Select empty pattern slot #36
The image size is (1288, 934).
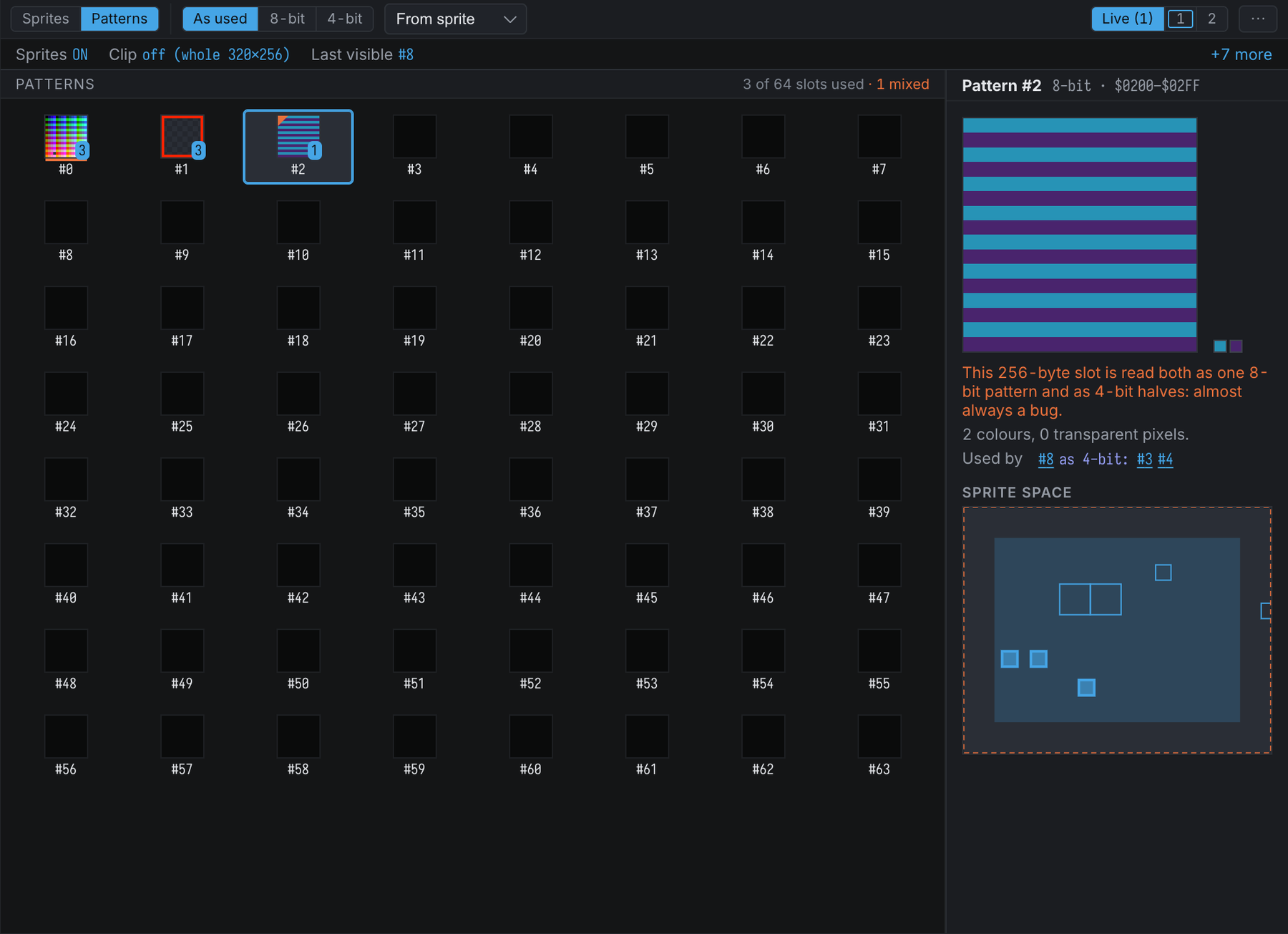coord(530,480)
